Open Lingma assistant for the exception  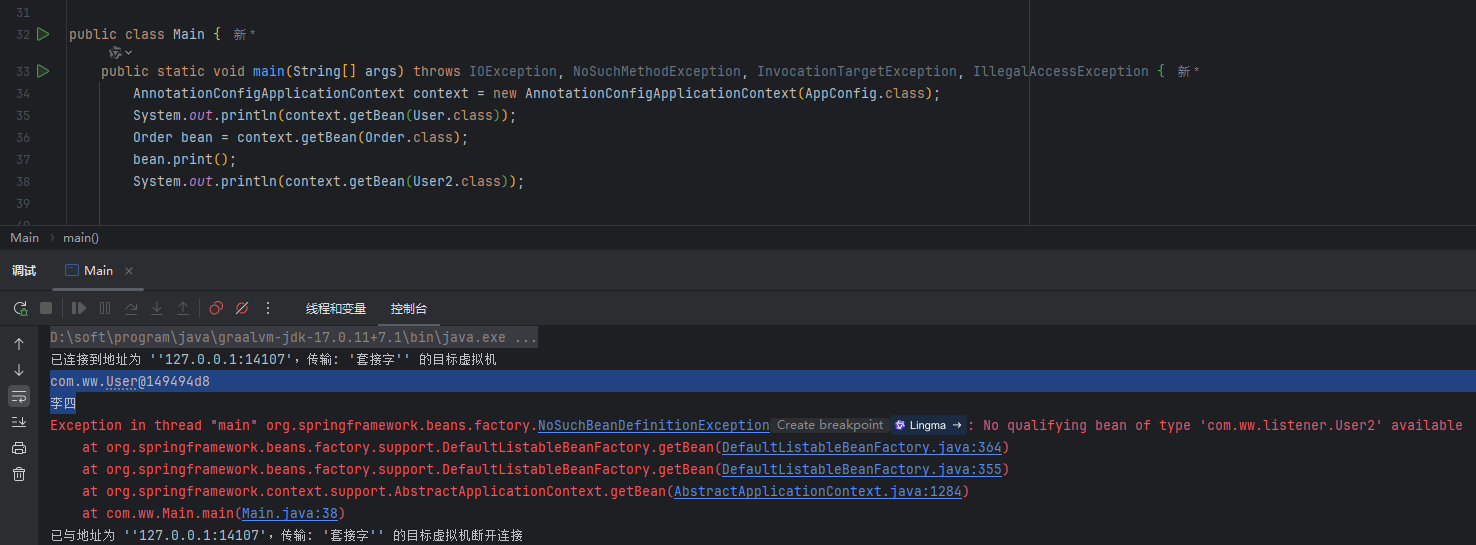tap(928, 425)
